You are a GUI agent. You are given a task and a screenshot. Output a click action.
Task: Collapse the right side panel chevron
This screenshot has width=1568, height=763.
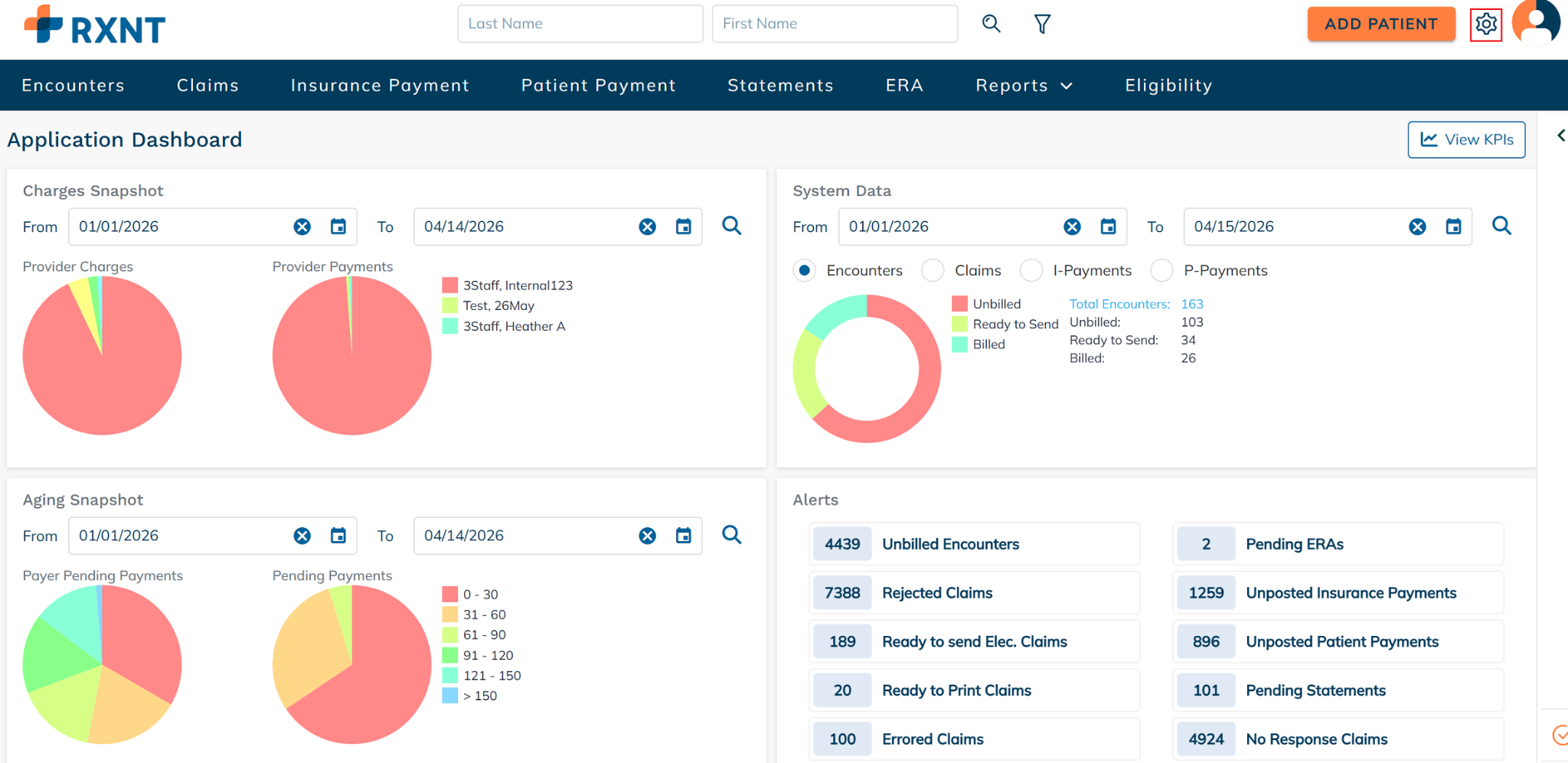pos(1560,136)
